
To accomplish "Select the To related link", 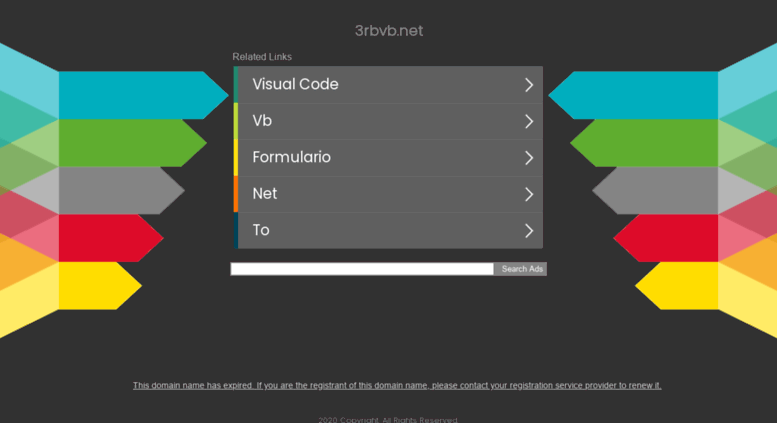I will 388,230.
